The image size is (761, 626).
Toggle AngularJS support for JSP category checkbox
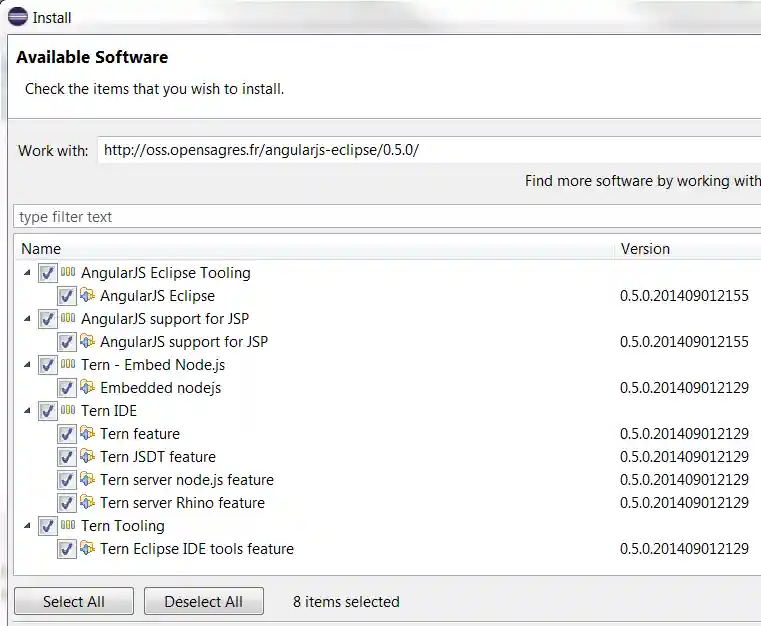[48, 319]
